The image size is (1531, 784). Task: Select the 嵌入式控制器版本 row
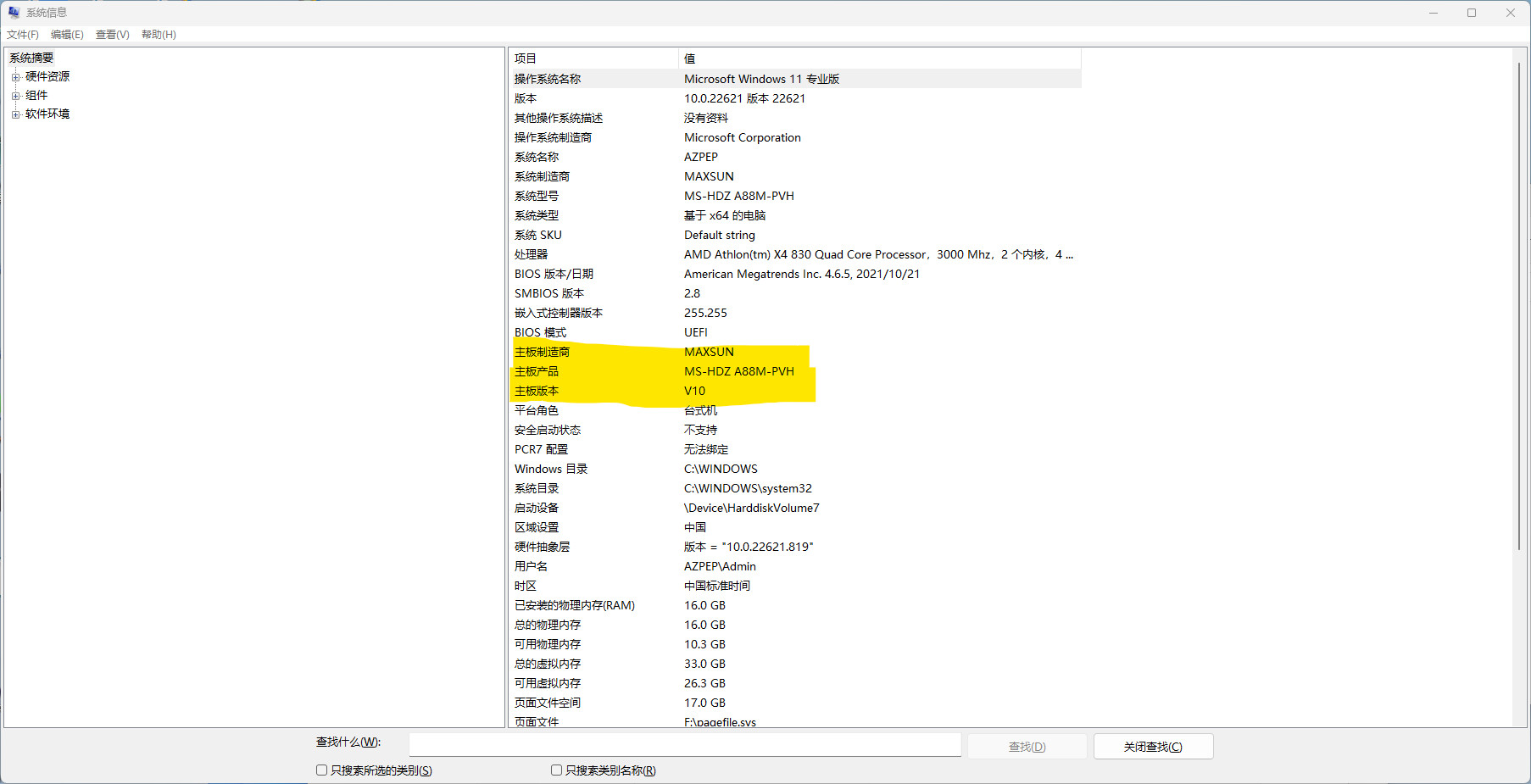point(795,313)
